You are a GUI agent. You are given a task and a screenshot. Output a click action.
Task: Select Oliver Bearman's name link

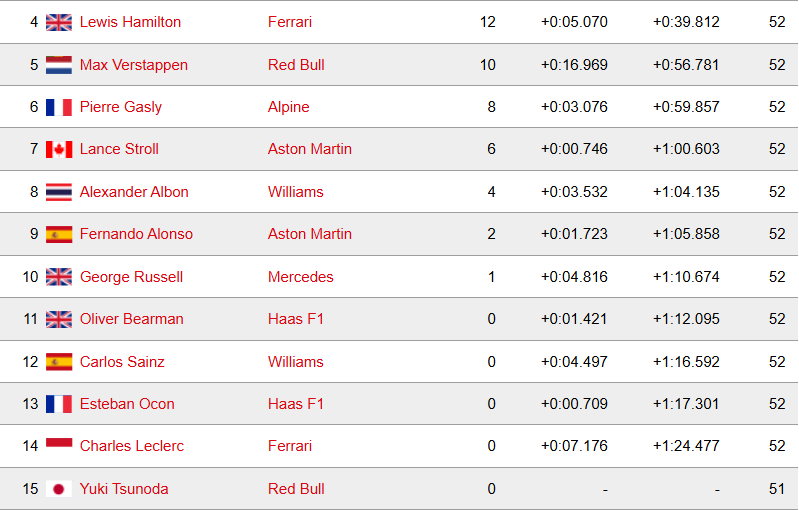tap(131, 319)
